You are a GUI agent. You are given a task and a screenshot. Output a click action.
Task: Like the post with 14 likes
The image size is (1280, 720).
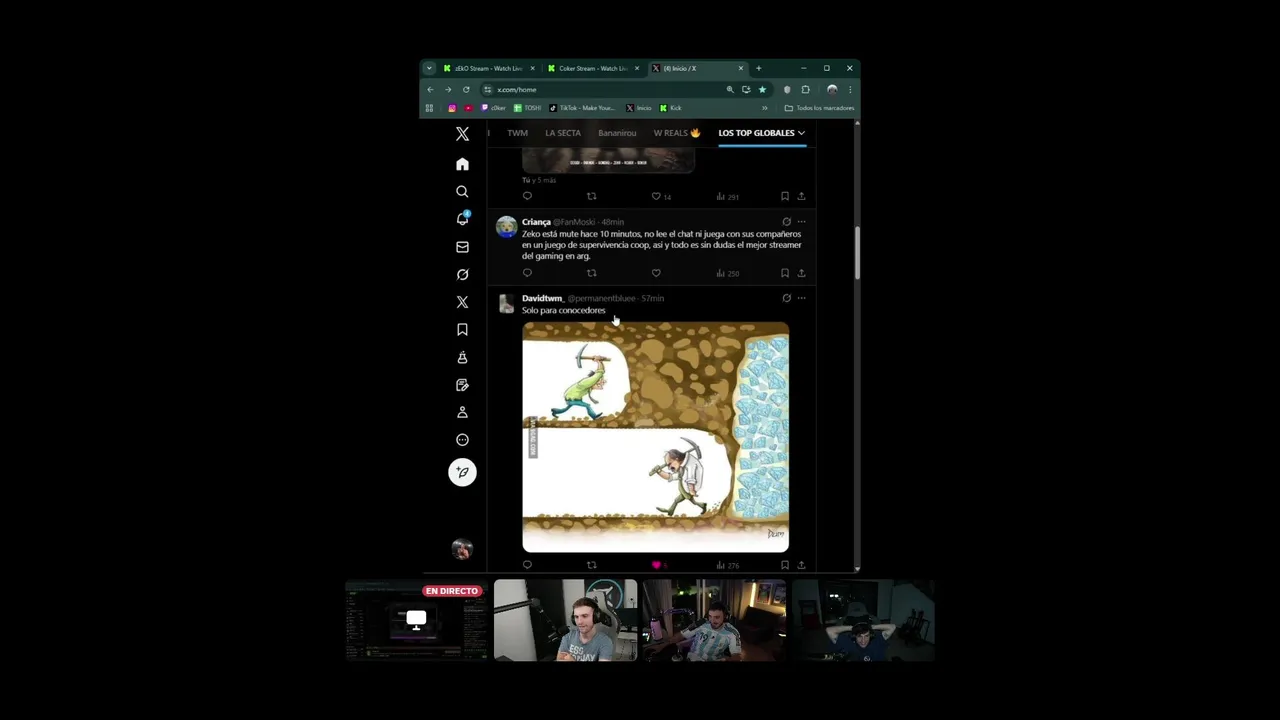pos(661,196)
